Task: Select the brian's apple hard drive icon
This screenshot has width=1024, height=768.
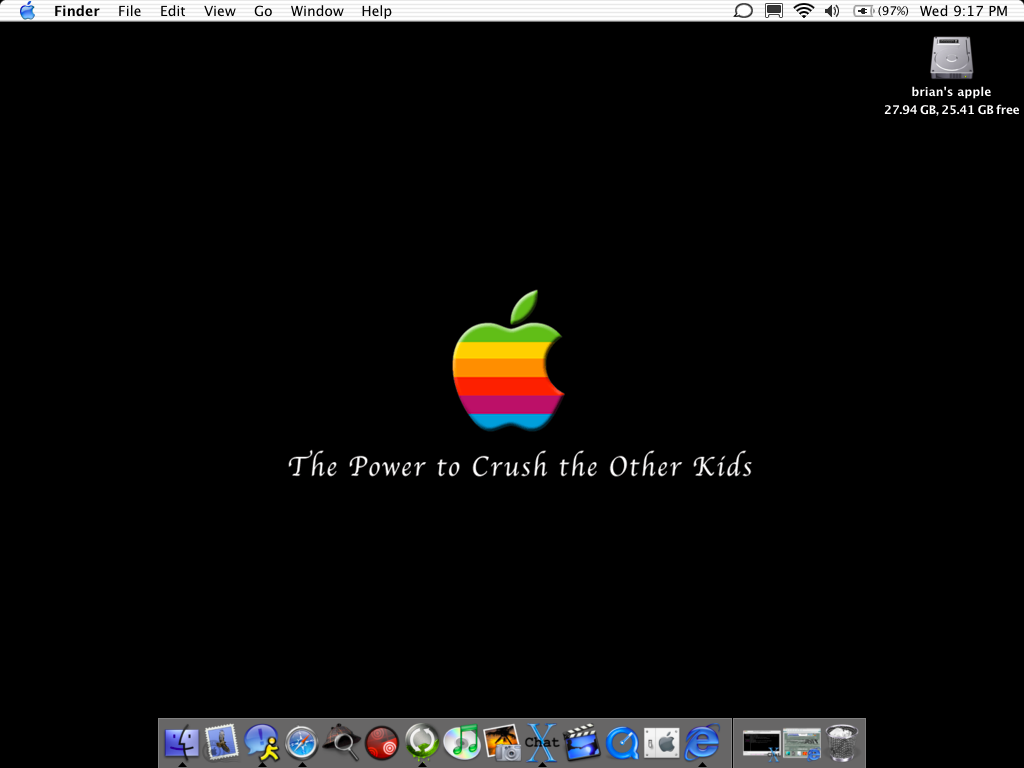Action: click(x=952, y=58)
